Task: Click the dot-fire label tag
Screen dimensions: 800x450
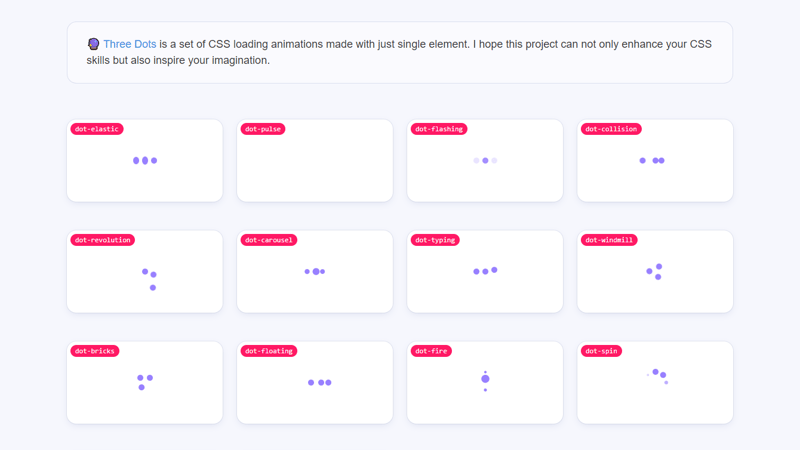Action: [x=431, y=351]
